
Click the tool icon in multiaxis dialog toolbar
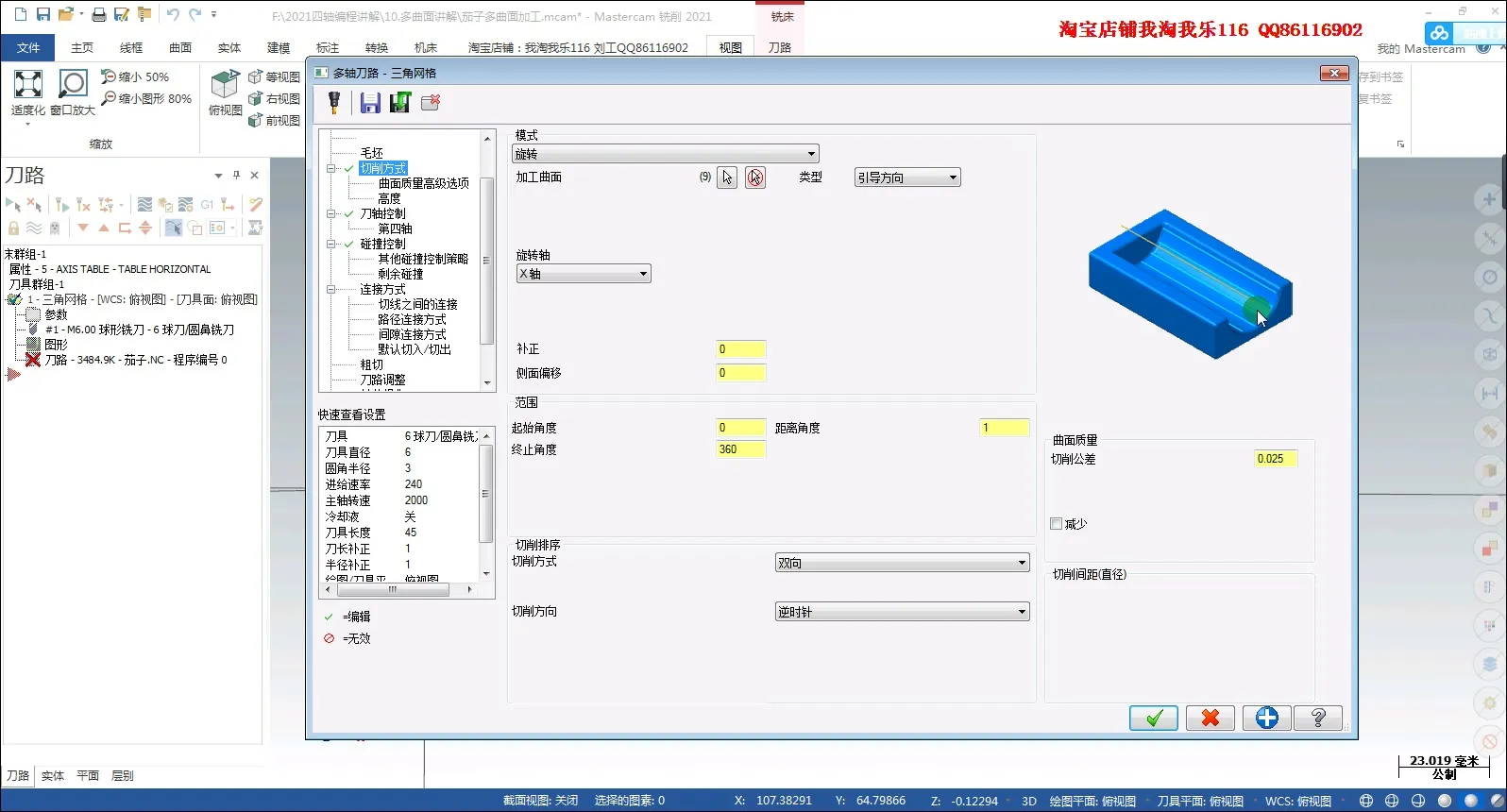pos(333,102)
